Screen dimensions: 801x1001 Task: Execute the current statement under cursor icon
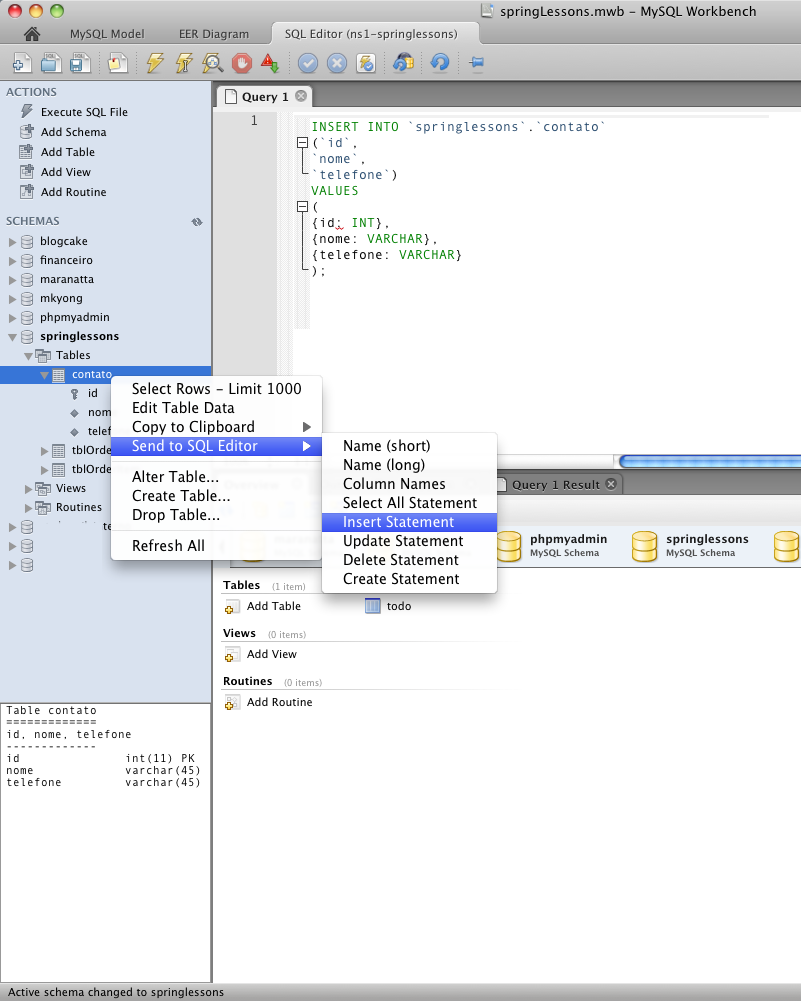pyautogui.click(x=184, y=63)
